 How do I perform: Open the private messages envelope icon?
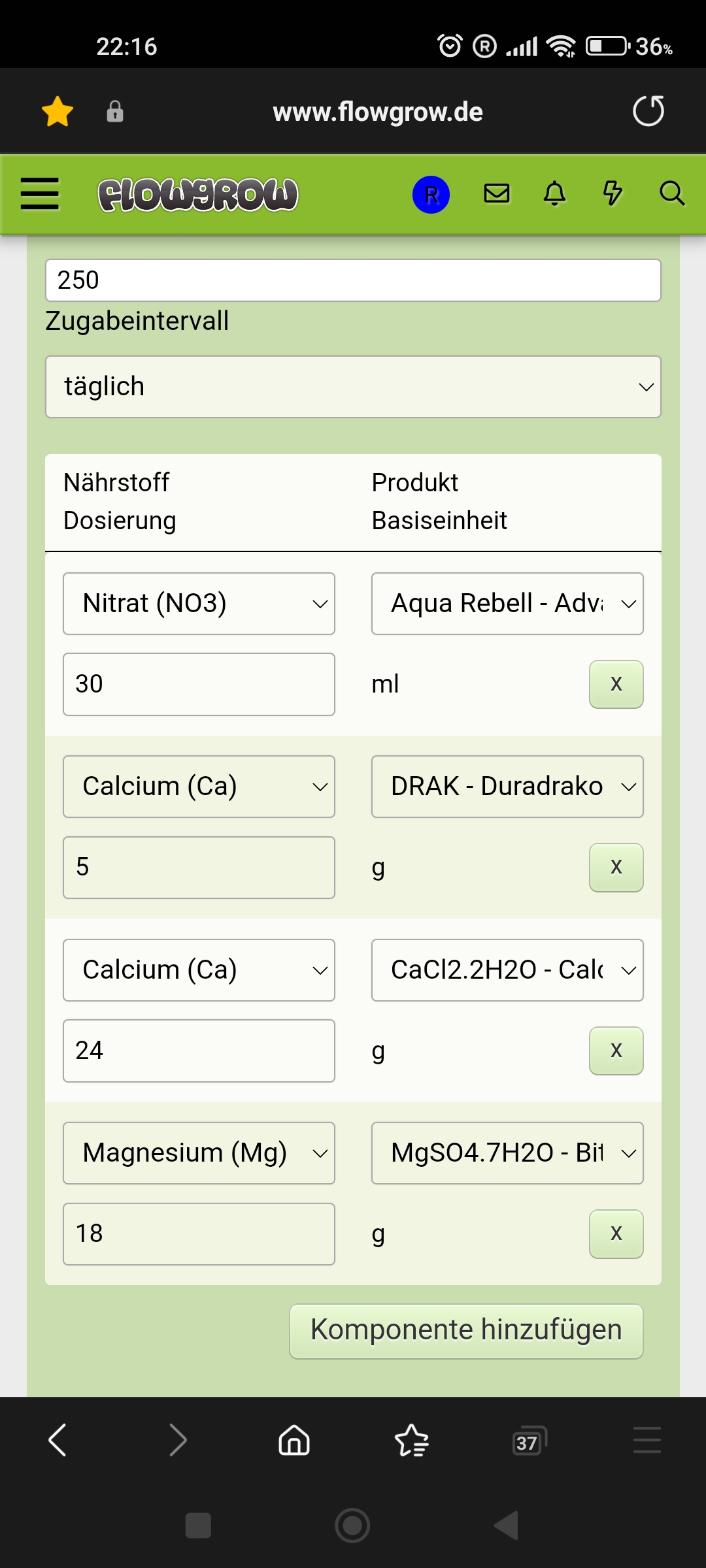click(x=497, y=193)
